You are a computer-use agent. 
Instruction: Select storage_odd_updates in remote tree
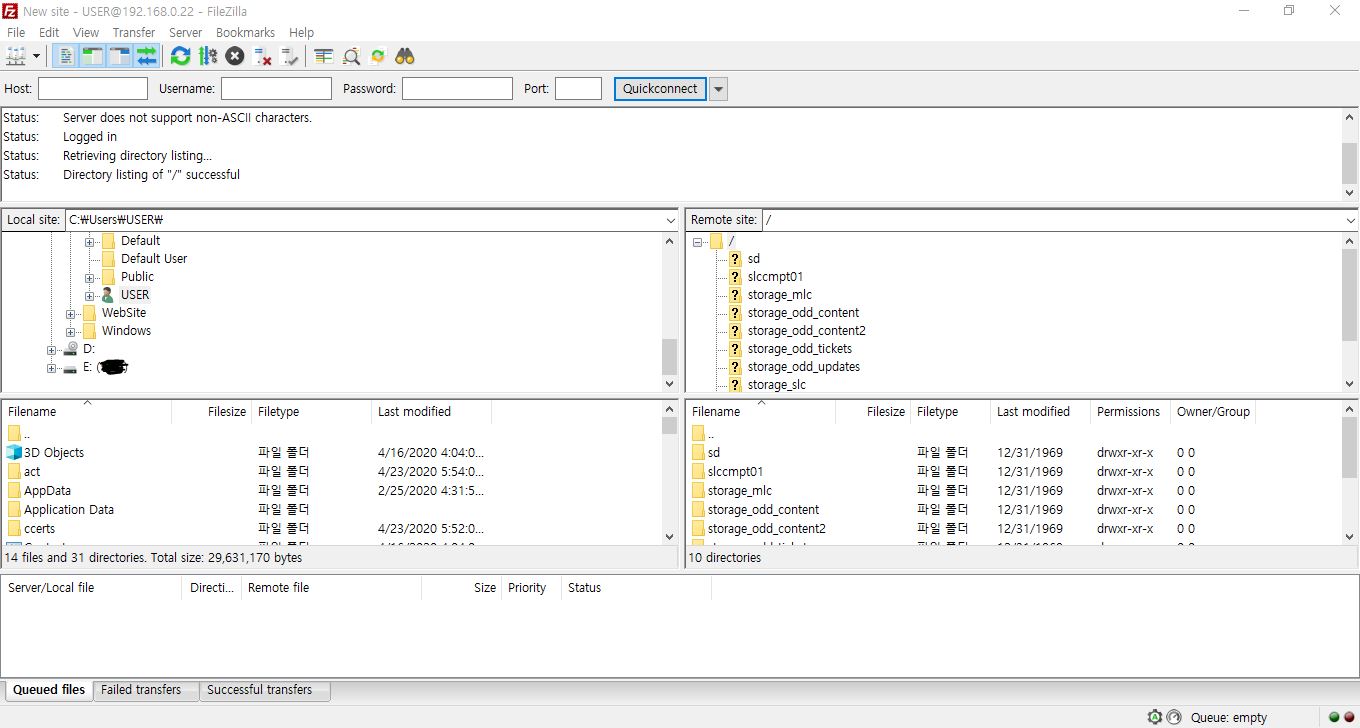pos(804,367)
